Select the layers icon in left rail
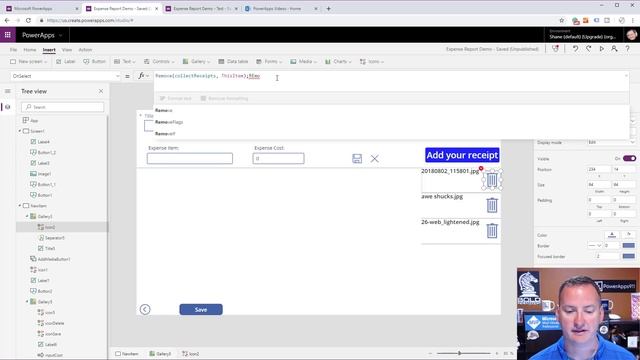The width and height of the screenshot is (640, 360). coord(7,107)
